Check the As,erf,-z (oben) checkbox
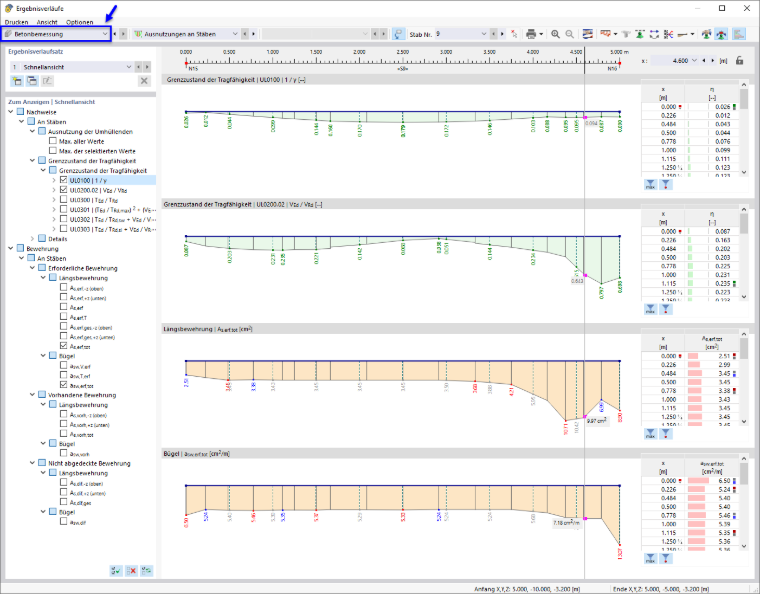The height and width of the screenshot is (594, 760). click(63, 287)
